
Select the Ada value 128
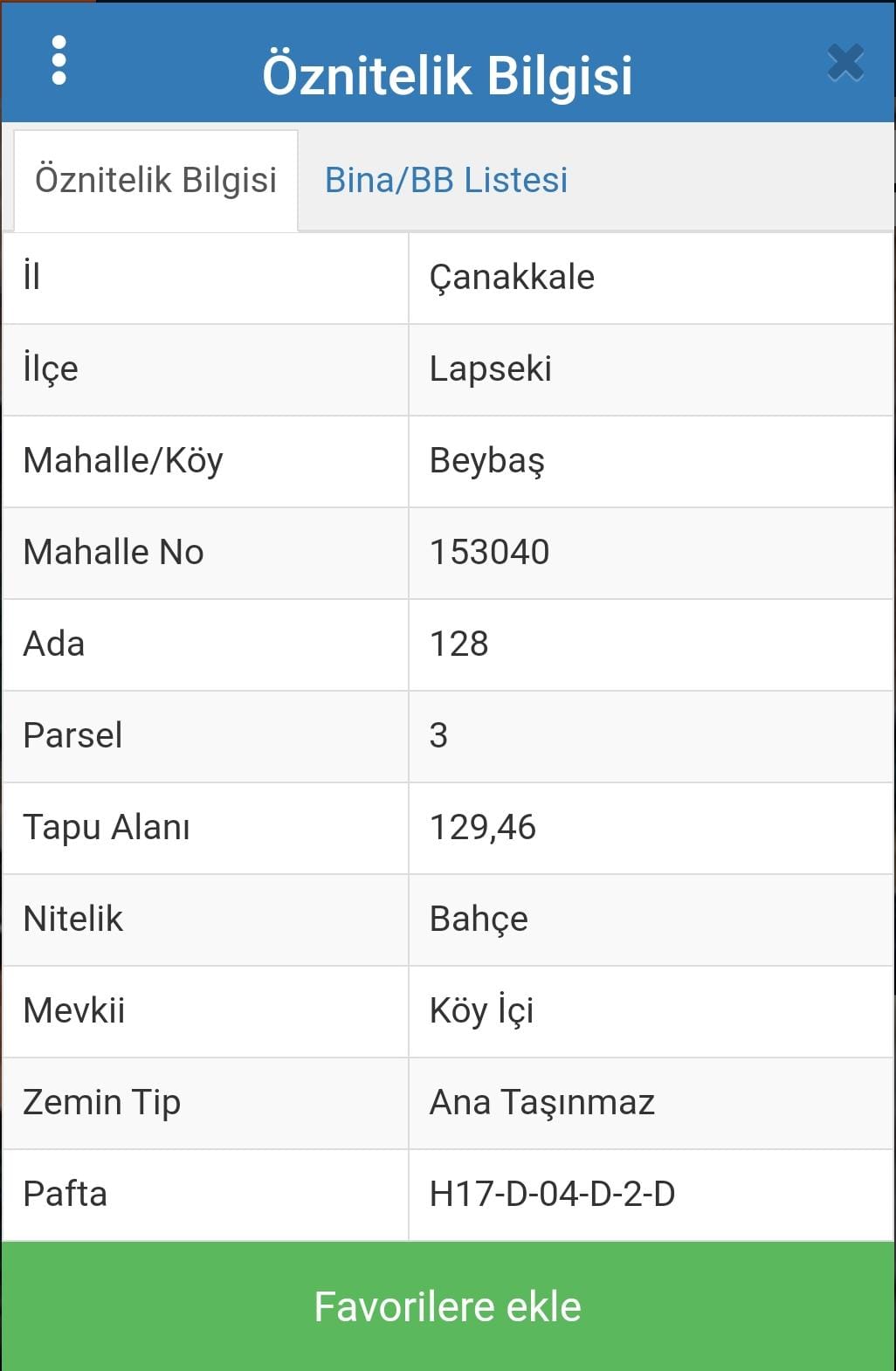(458, 644)
